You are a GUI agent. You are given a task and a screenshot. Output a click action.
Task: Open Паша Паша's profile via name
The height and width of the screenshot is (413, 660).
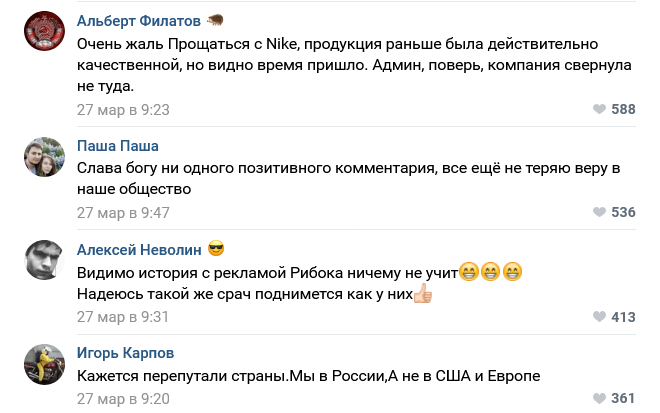[118, 145]
